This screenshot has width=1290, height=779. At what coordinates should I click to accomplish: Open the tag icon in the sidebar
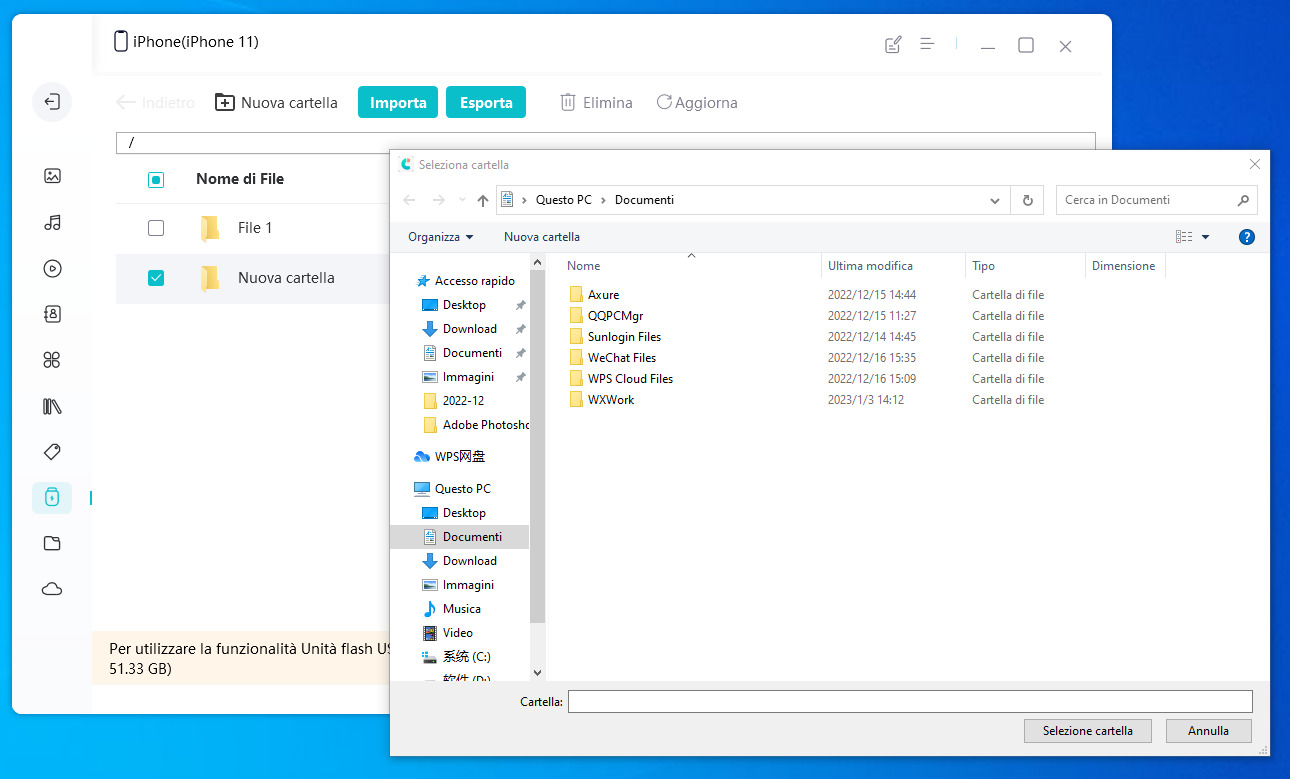point(52,452)
